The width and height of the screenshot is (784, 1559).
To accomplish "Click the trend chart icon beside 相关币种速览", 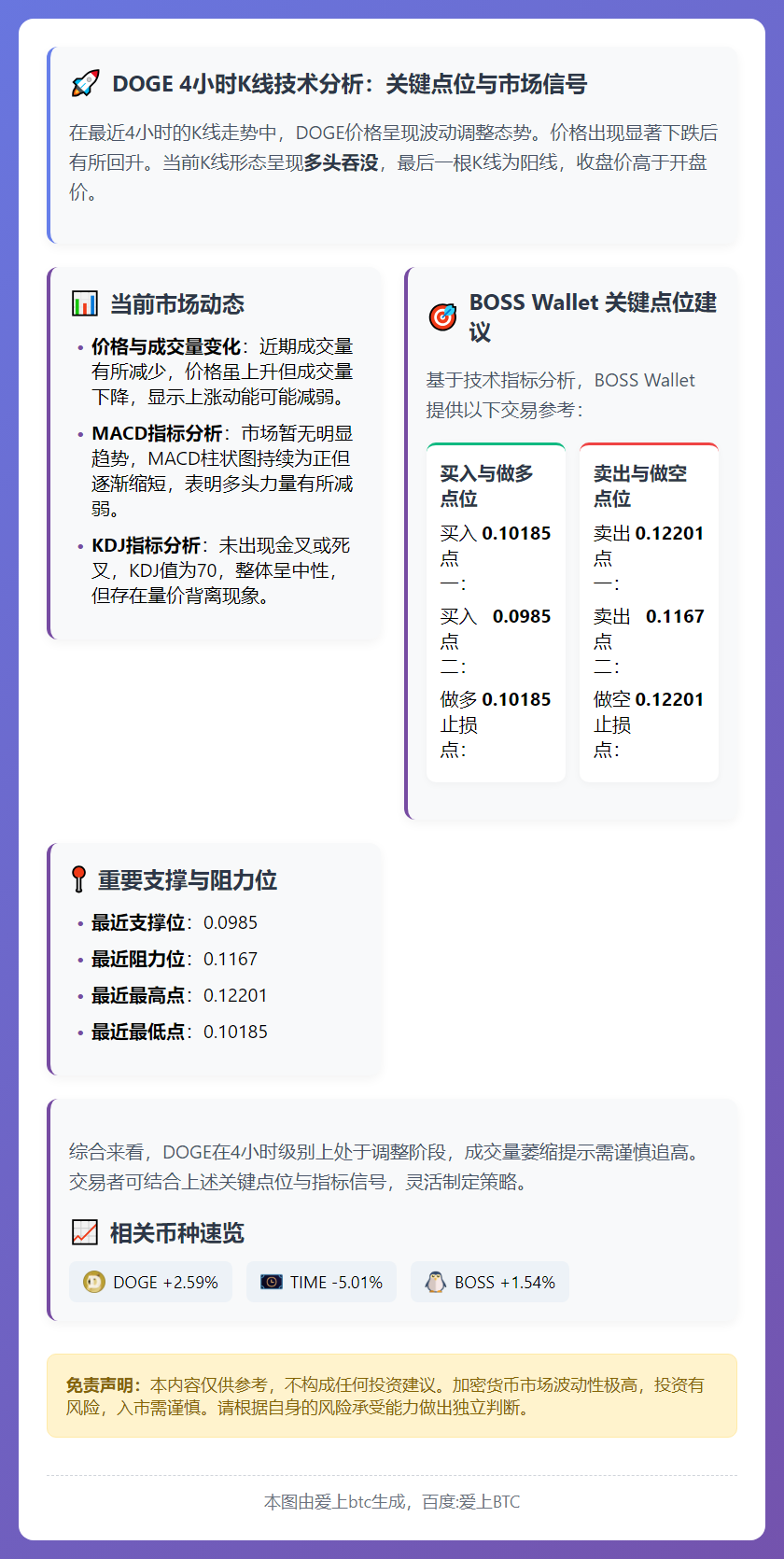I will tap(85, 1232).
